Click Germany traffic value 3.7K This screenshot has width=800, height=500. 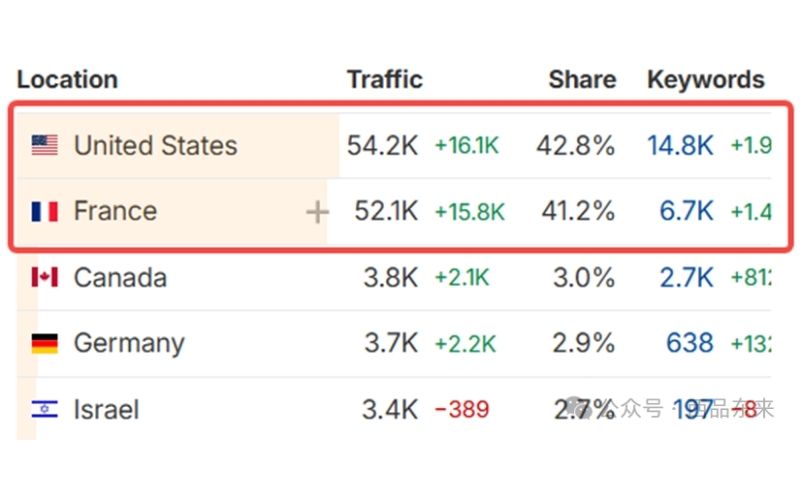(391, 343)
